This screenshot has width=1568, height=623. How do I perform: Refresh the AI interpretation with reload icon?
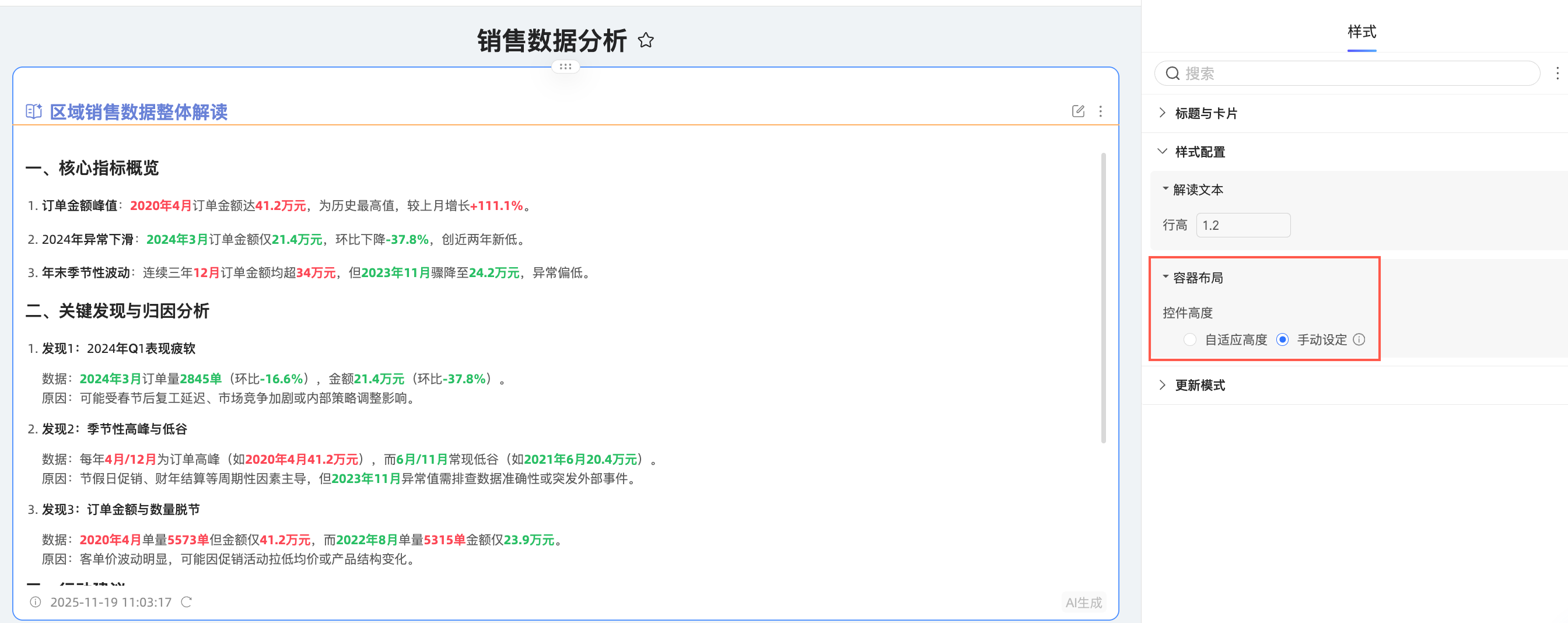coord(186,601)
